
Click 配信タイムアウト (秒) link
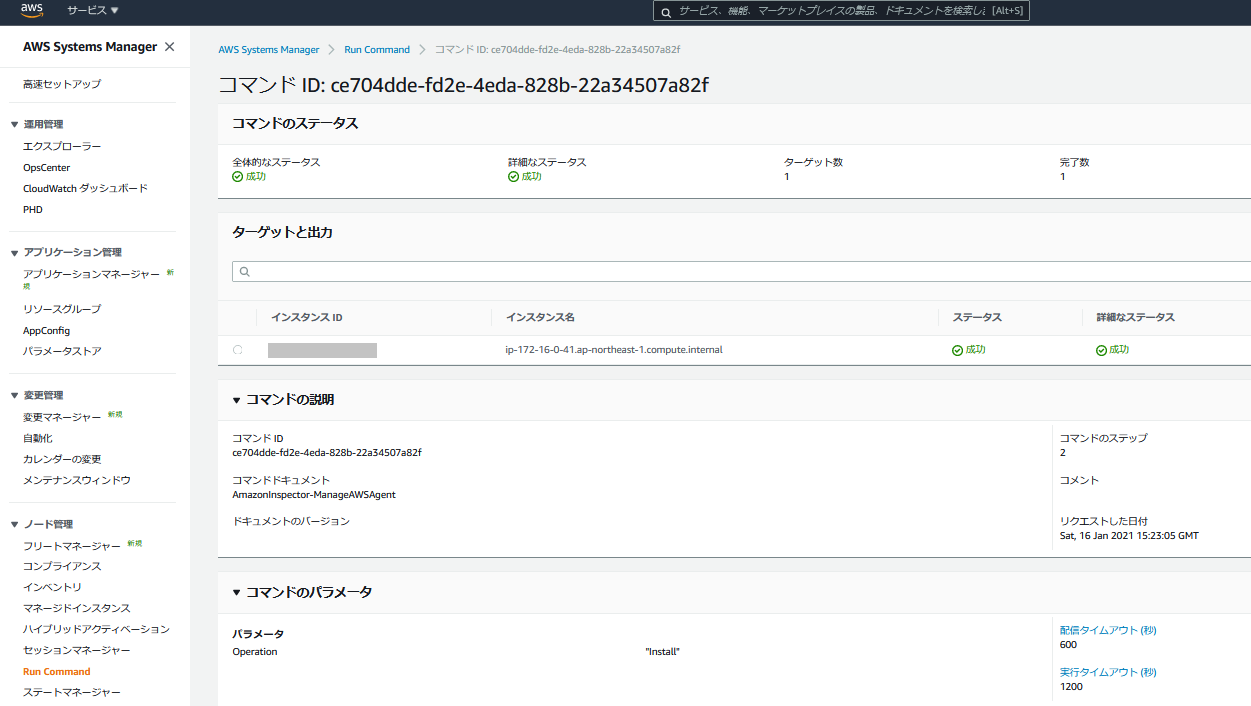click(1108, 630)
